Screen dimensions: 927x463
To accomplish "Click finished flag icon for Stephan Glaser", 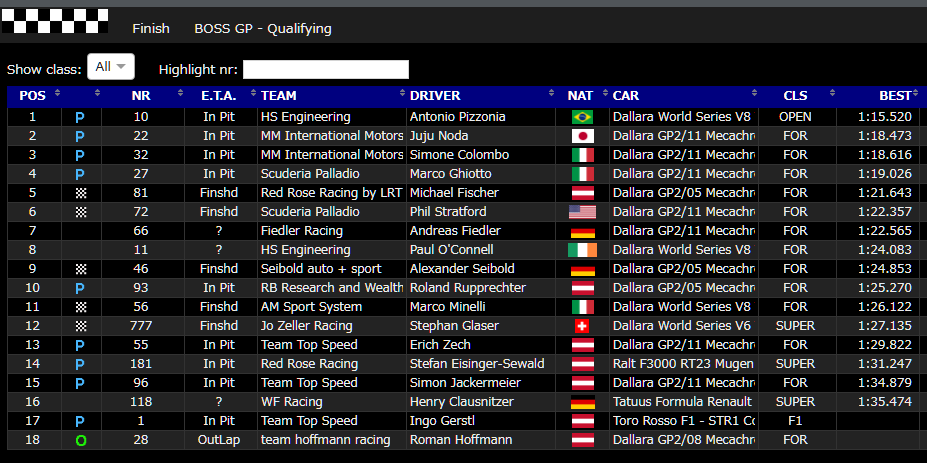I will (81, 326).
